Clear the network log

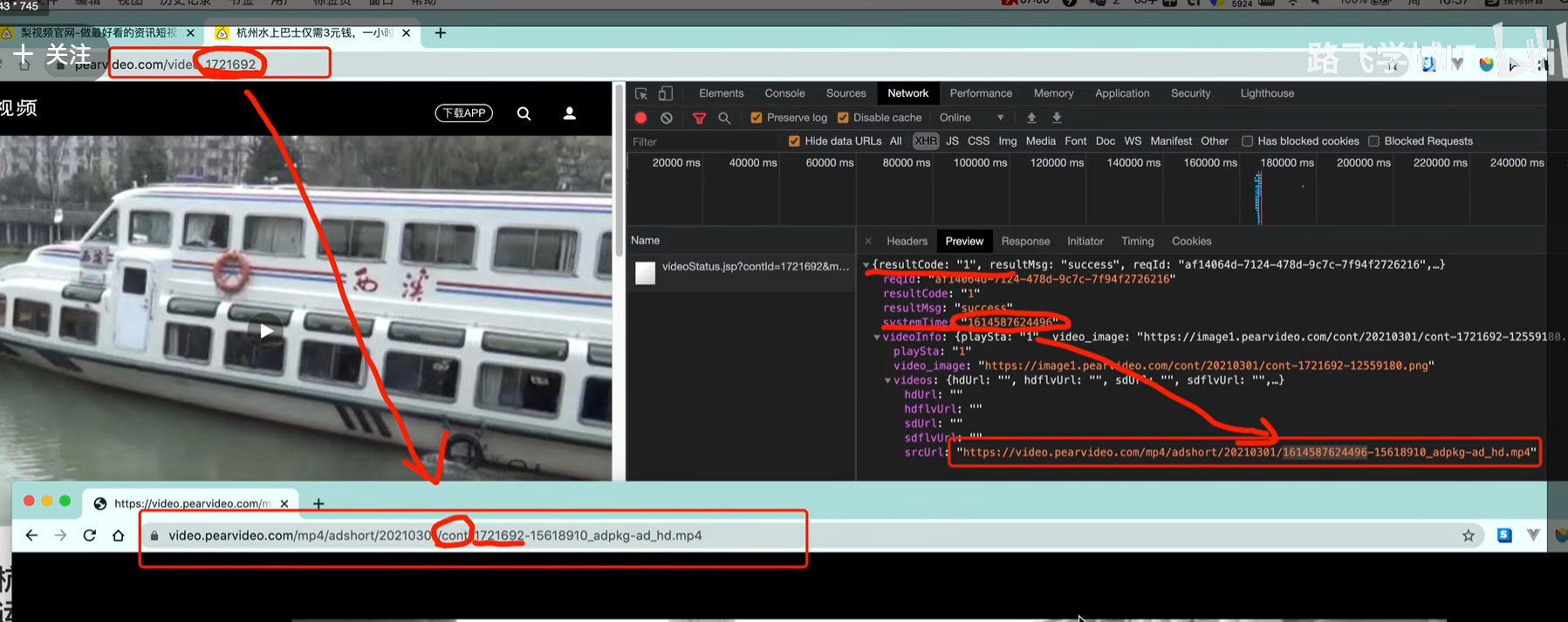coord(667,118)
